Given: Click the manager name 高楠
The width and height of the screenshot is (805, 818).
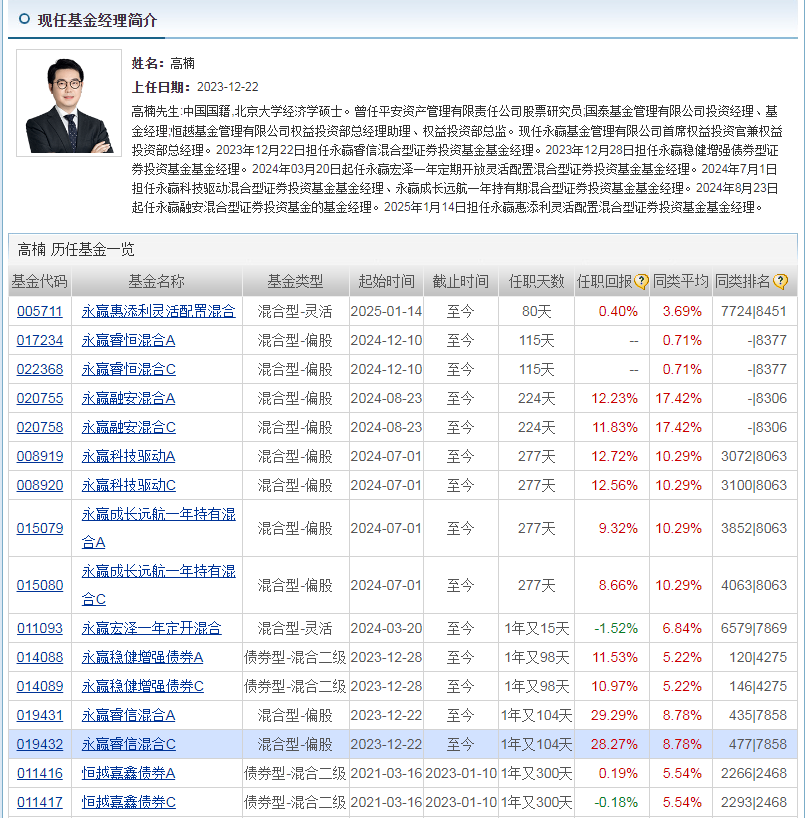Looking at the screenshot, I should 182,64.
